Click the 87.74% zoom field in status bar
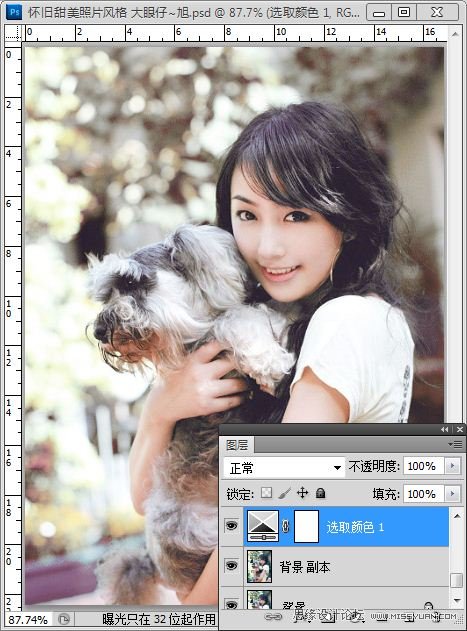467x631 pixels. coord(27,619)
